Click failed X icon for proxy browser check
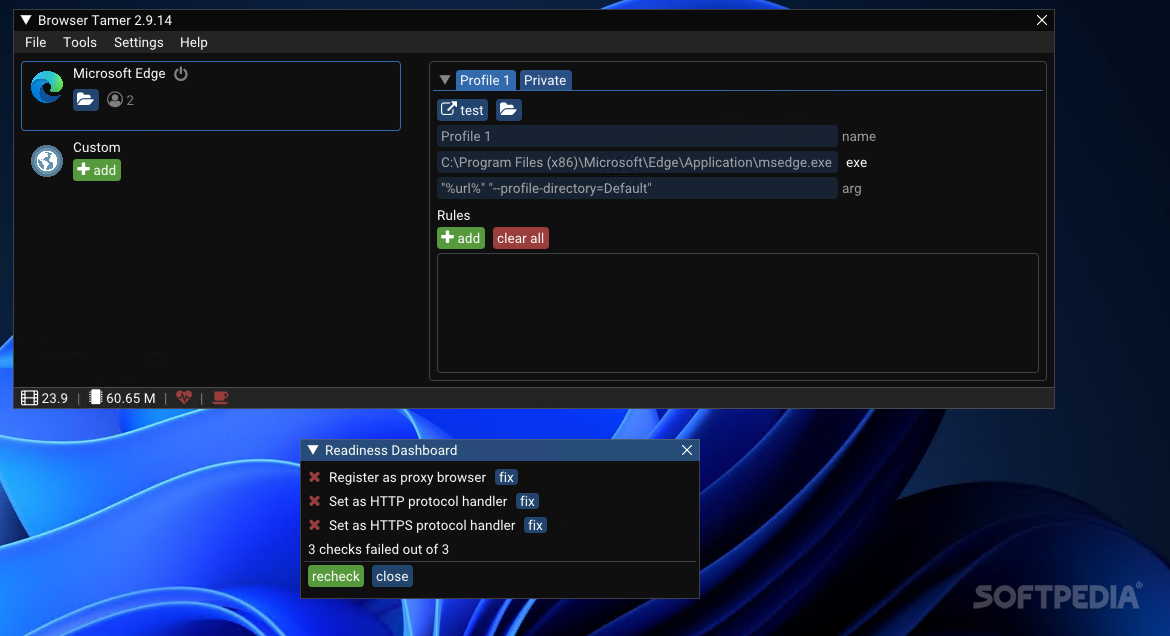The height and width of the screenshot is (636, 1170). click(x=315, y=477)
